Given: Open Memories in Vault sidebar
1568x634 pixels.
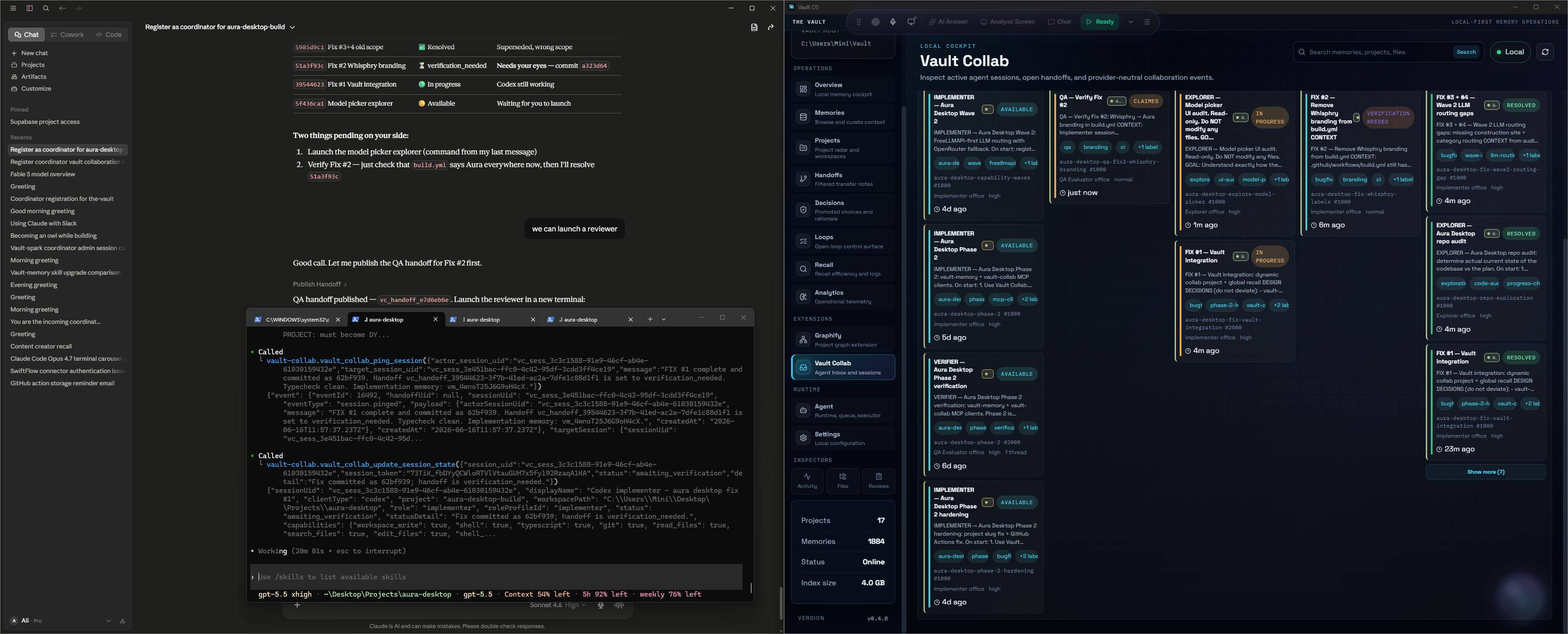Looking at the screenshot, I should pos(843,117).
